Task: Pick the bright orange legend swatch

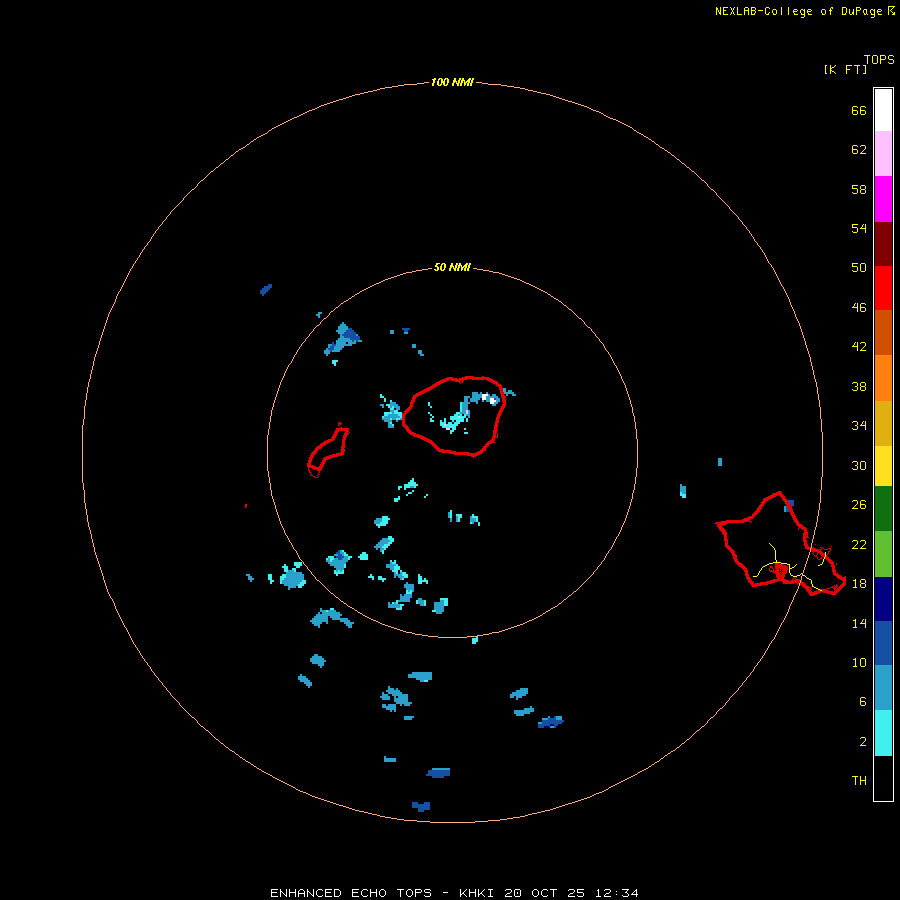Action: point(883,377)
